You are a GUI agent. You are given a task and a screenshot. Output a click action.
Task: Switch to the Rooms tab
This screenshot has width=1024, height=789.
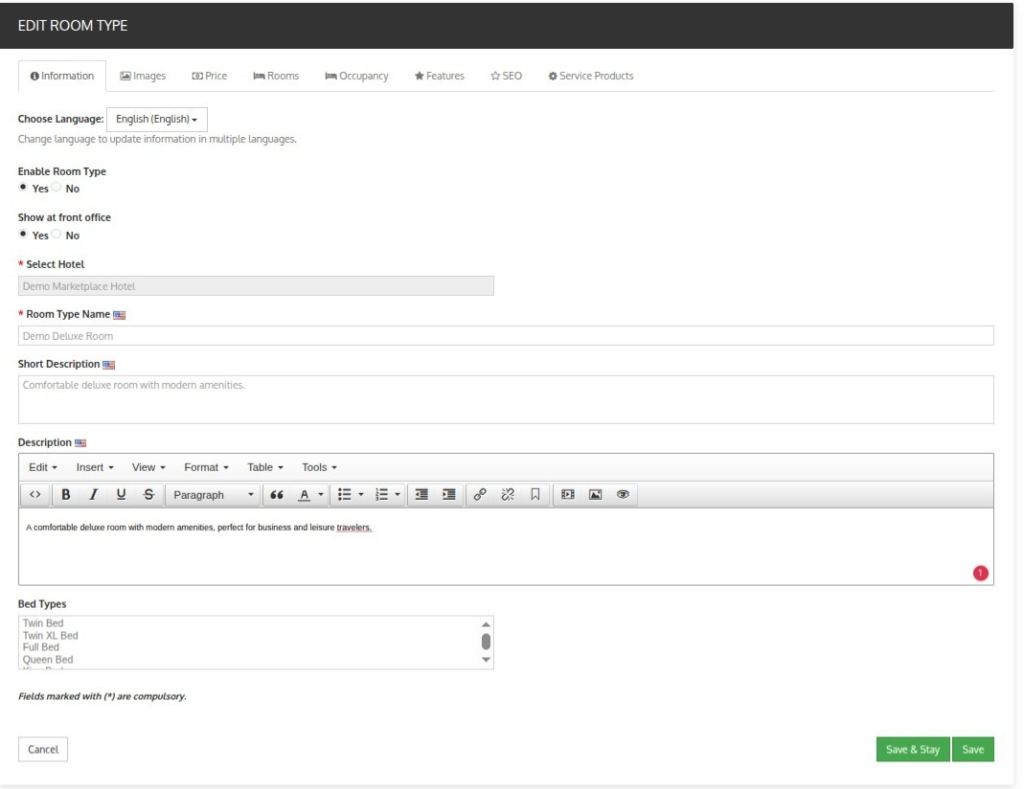coord(276,76)
